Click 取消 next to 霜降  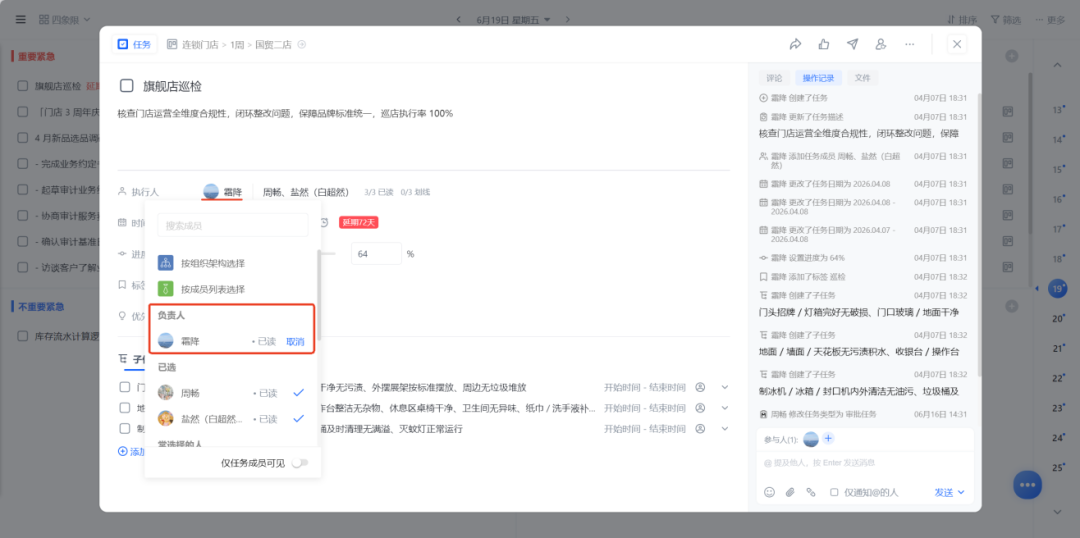click(295, 342)
